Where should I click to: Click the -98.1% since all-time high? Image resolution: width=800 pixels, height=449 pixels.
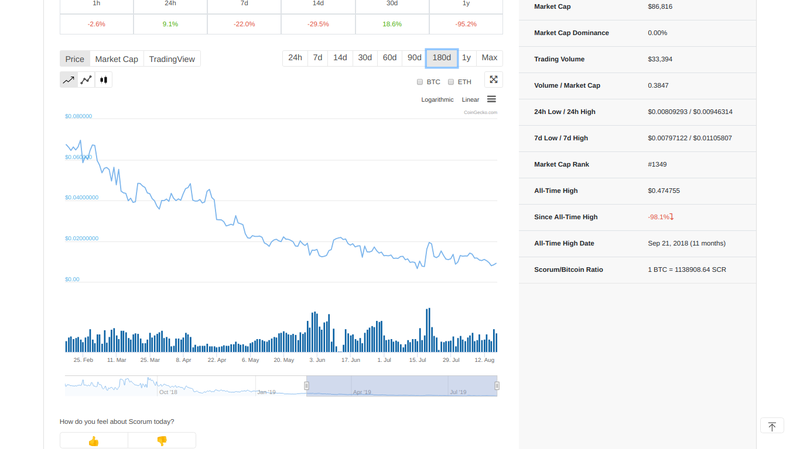point(661,217)
